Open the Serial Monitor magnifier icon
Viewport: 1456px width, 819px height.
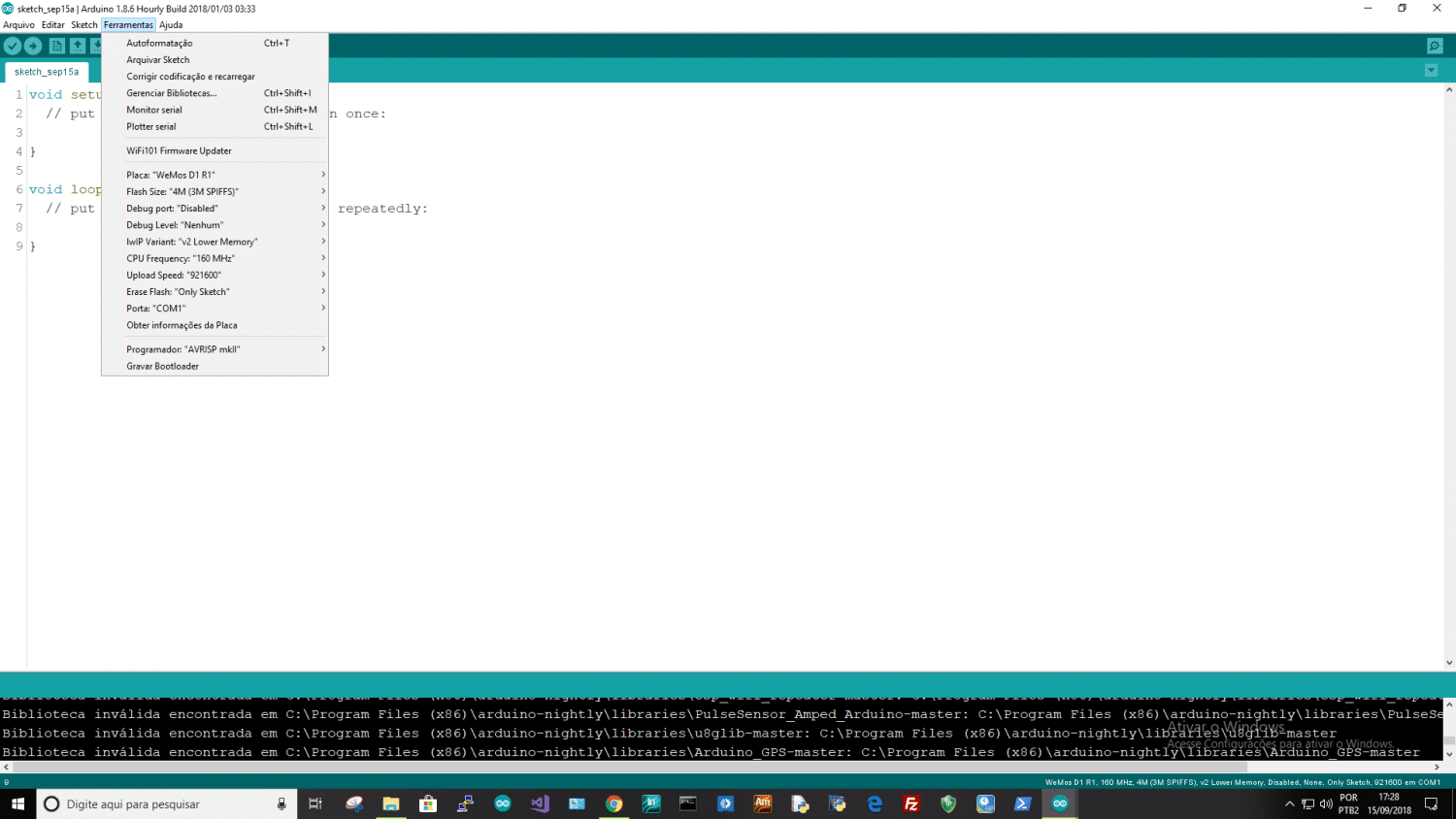click(x=1435, y=46)
